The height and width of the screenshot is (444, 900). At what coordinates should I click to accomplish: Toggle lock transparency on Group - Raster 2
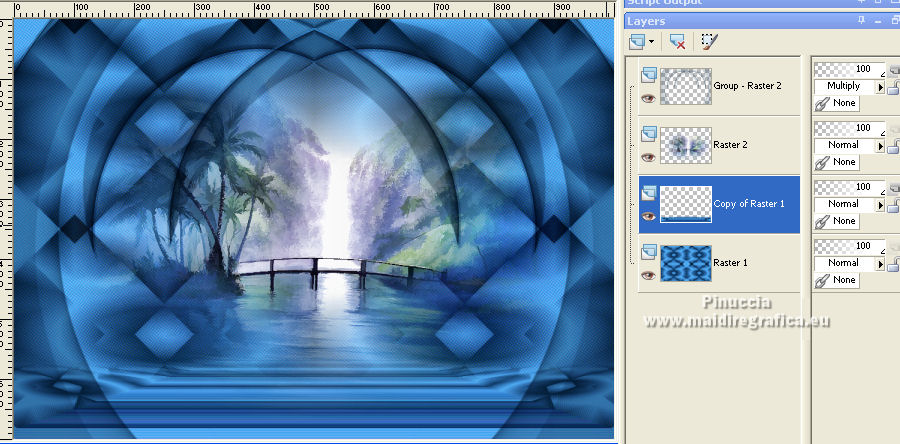(893, 88)
